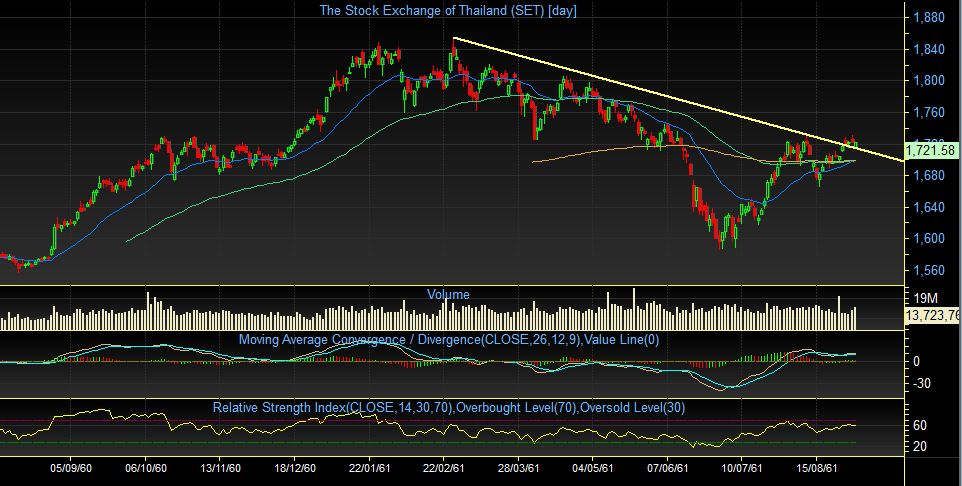The height and width of the screenshot is (486, 962).
Task: Click the 1,600 price axis label
Action: coord(929,239)
